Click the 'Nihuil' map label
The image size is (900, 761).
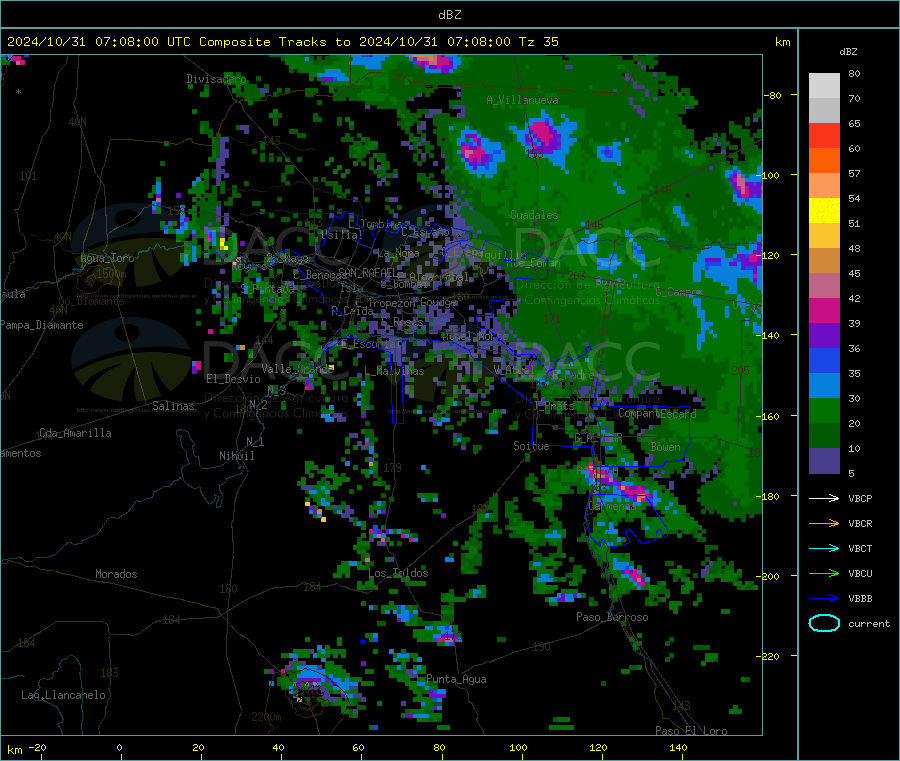pos(236,456)
